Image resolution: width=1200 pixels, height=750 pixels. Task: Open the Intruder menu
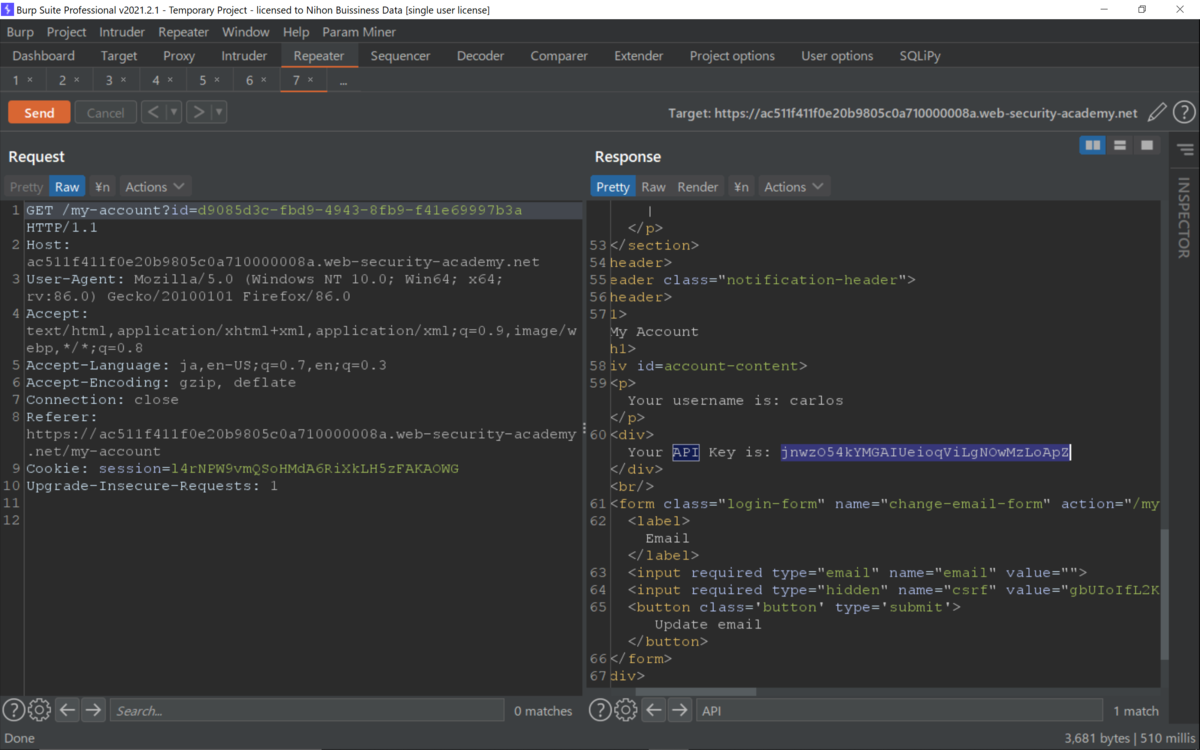click(122, 32)
